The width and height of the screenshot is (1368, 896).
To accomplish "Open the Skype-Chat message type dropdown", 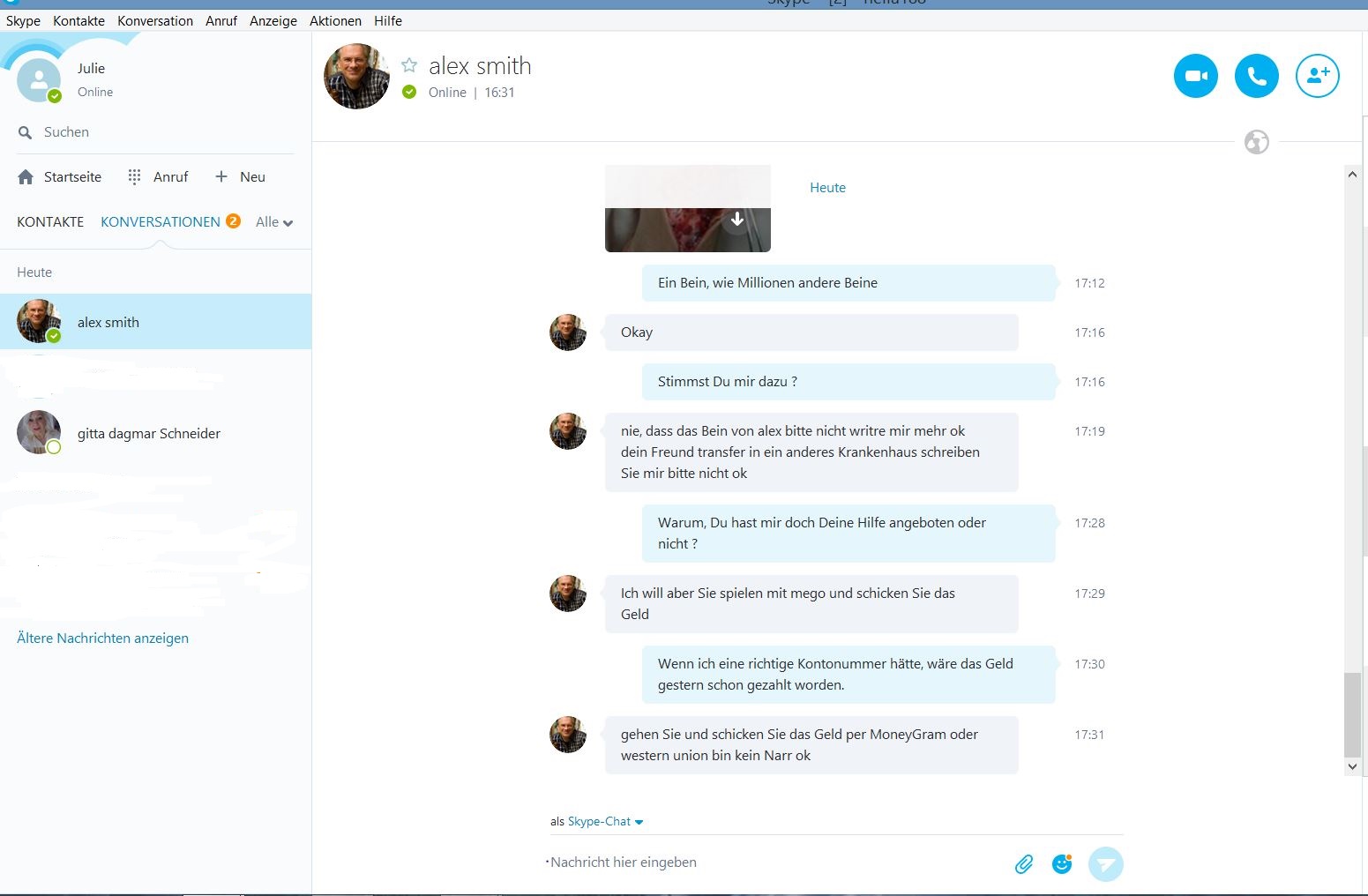I will pyautogui.click(x=605, y=822).
